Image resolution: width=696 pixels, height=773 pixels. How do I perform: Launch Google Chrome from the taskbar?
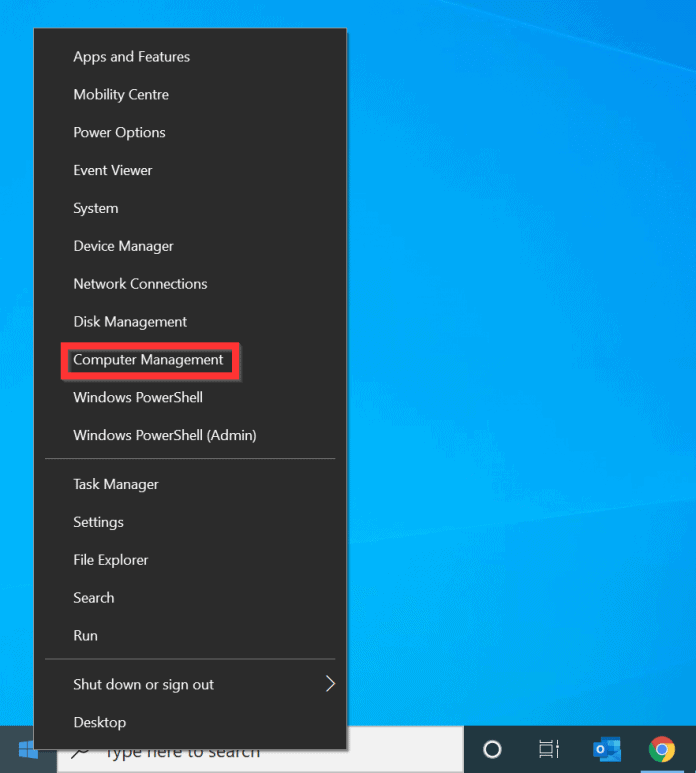pos(661,749)
